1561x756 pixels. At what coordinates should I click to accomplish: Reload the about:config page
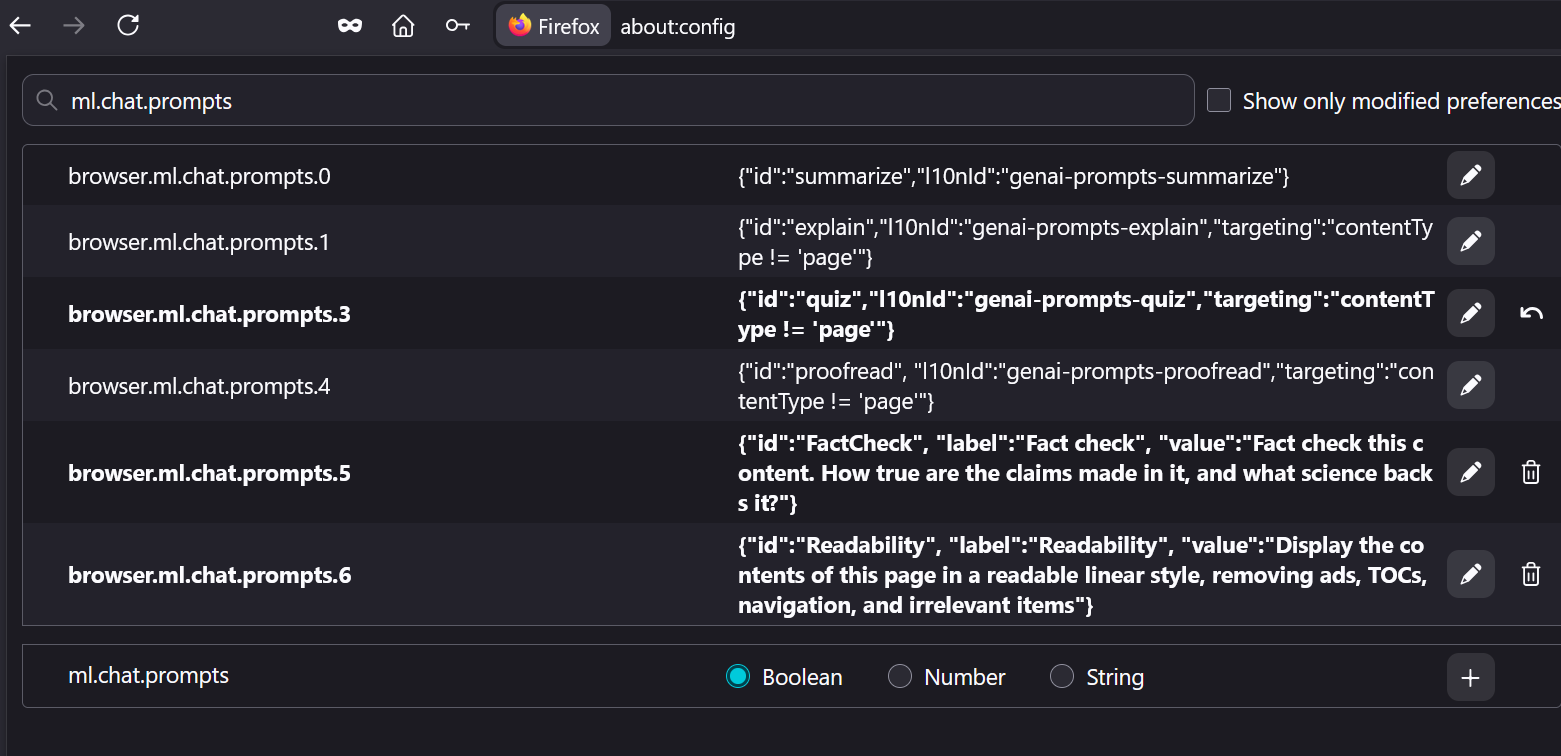pos(128,26)
